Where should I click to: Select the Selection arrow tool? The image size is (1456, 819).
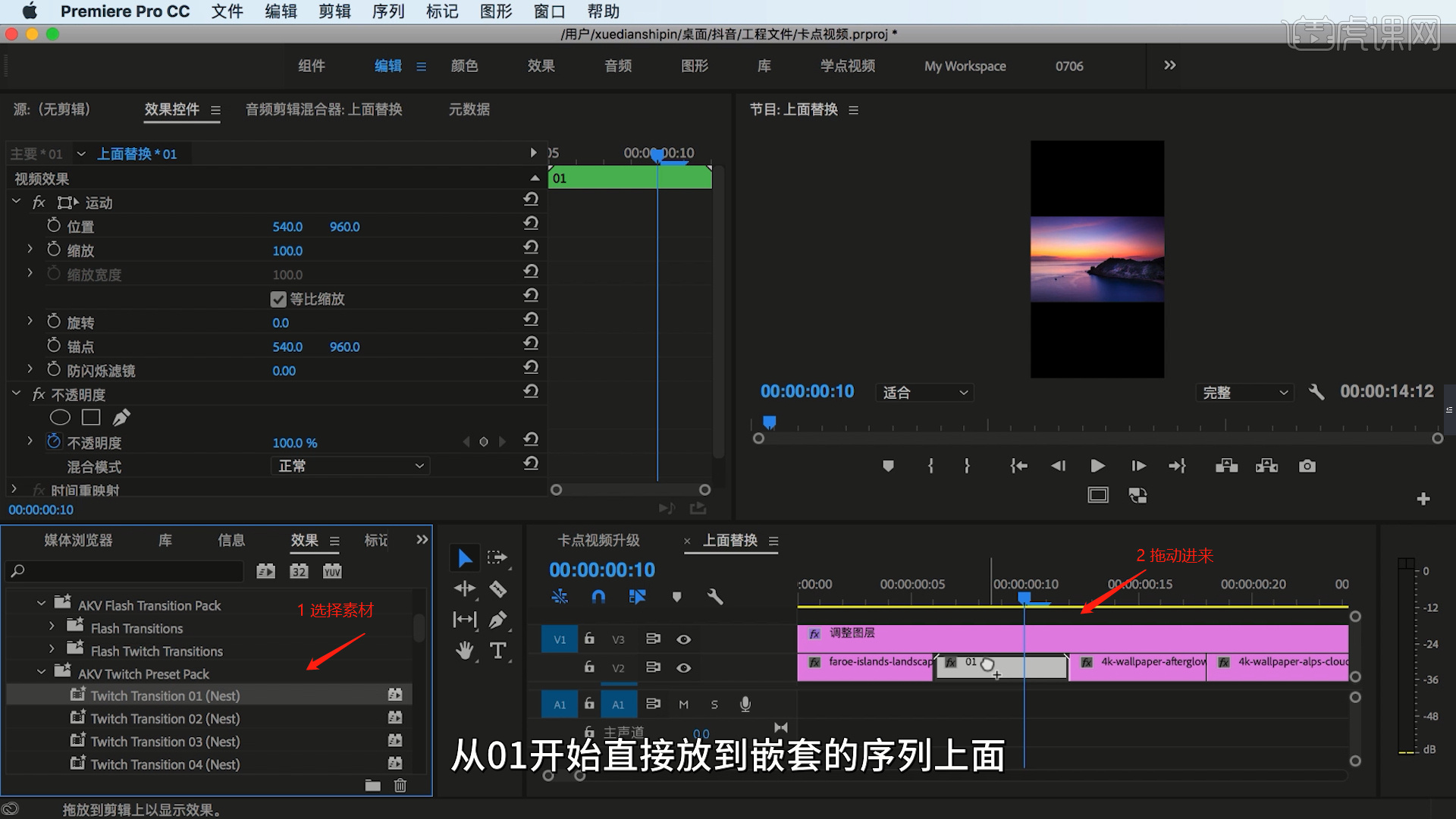tap(465, 558)
